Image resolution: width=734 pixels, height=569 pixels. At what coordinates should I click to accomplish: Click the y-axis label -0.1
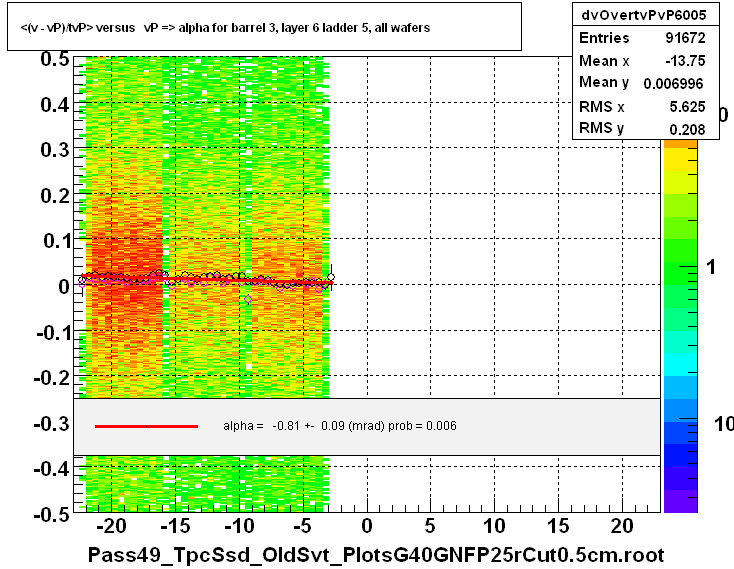coord(53,333)
